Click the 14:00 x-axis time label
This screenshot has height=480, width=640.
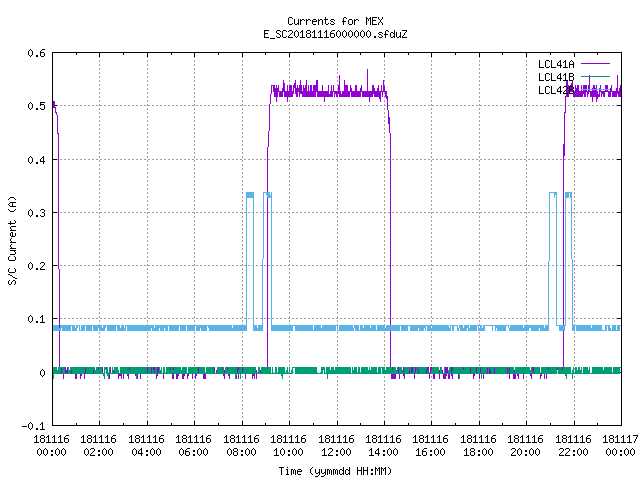pos(383,452)
